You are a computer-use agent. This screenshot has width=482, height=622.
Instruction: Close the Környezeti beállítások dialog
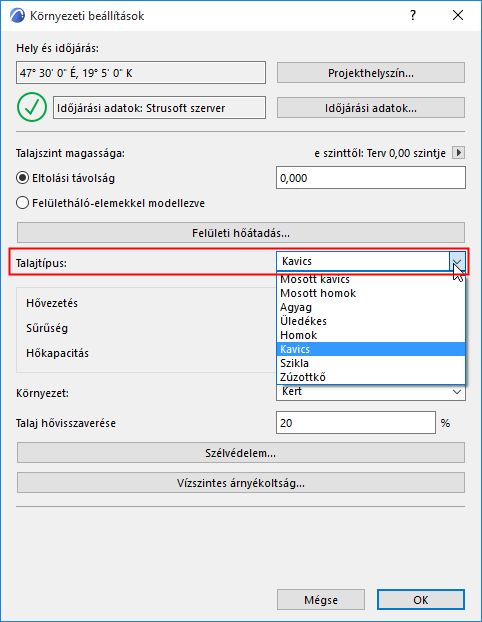point(458,15)
